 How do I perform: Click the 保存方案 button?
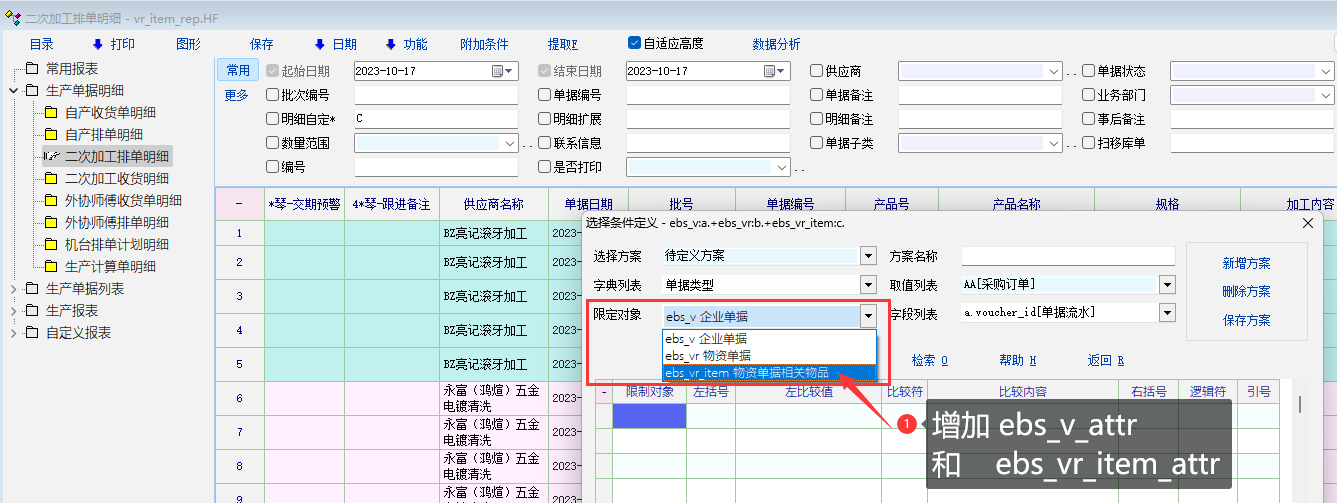coord(1246,320)
